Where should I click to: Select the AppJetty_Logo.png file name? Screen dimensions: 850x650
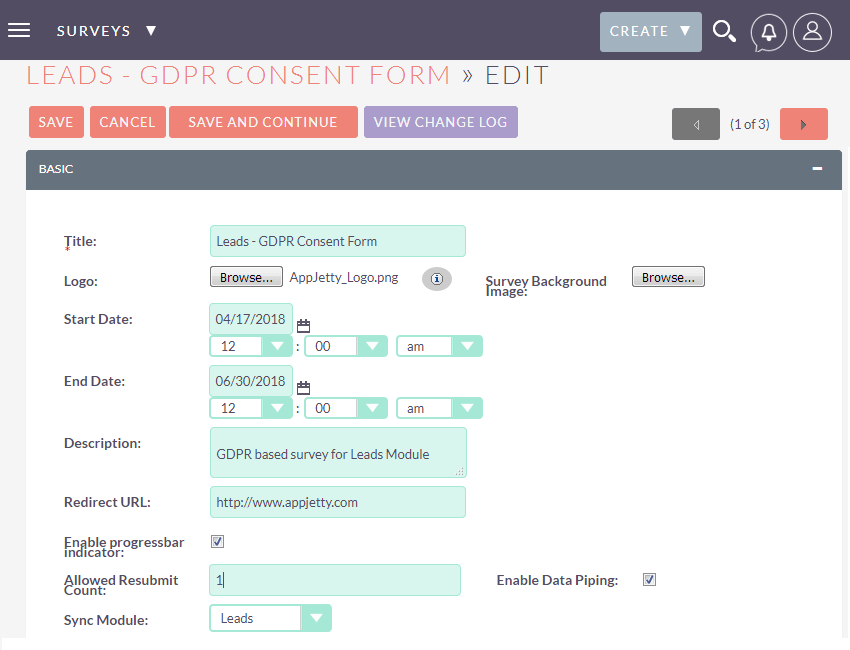point(344,278)
